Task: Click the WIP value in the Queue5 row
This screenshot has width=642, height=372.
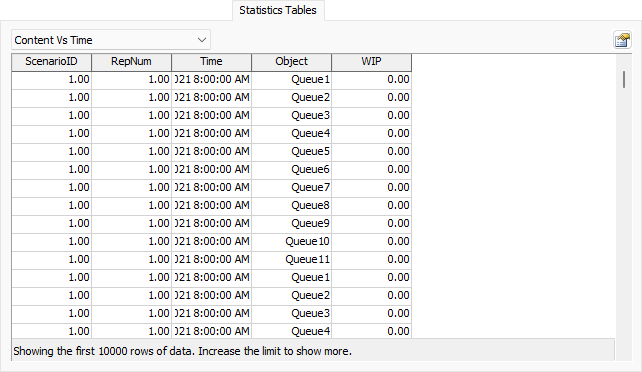Action: (371, 151)
